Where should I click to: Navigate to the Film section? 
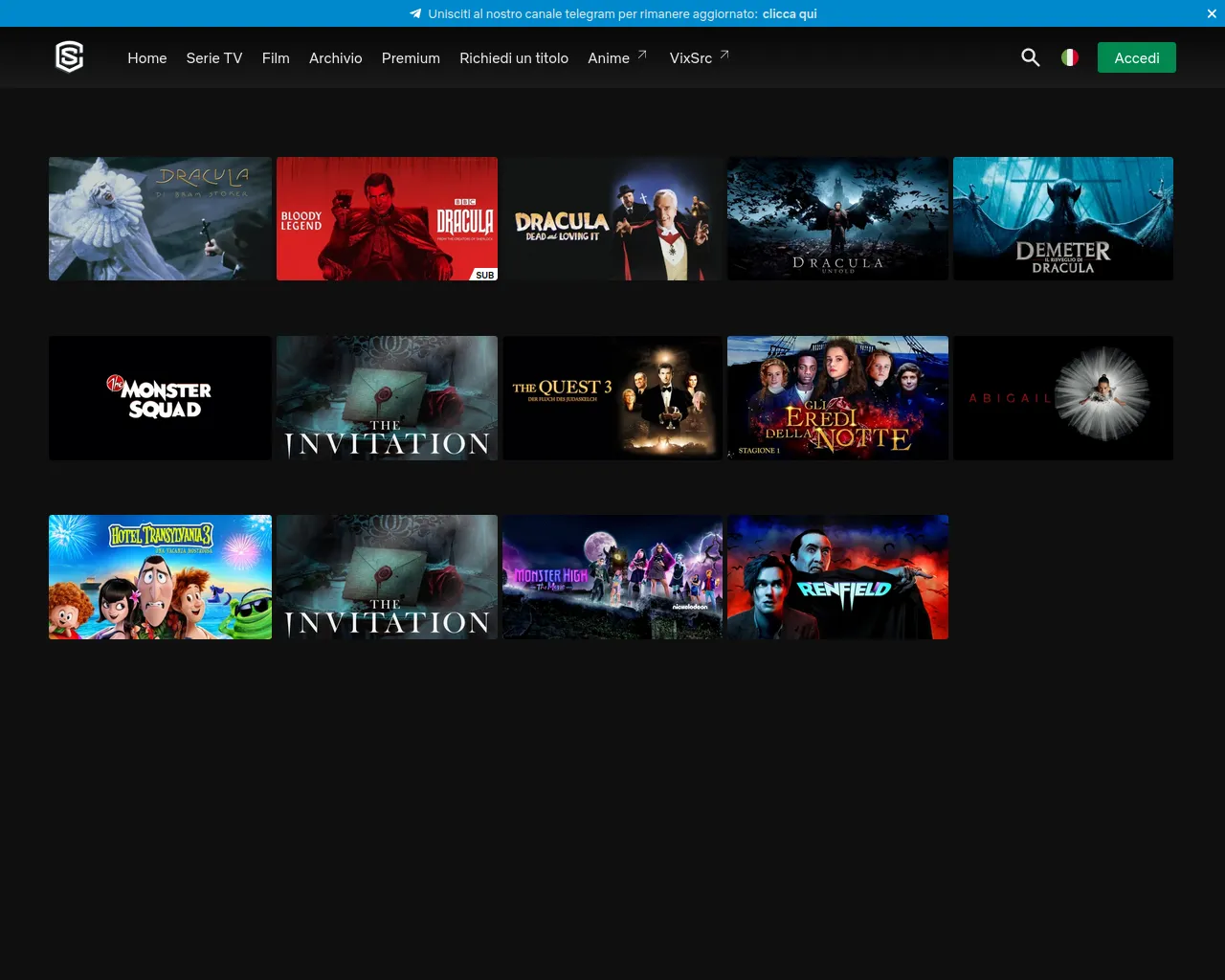click(276, 58)
